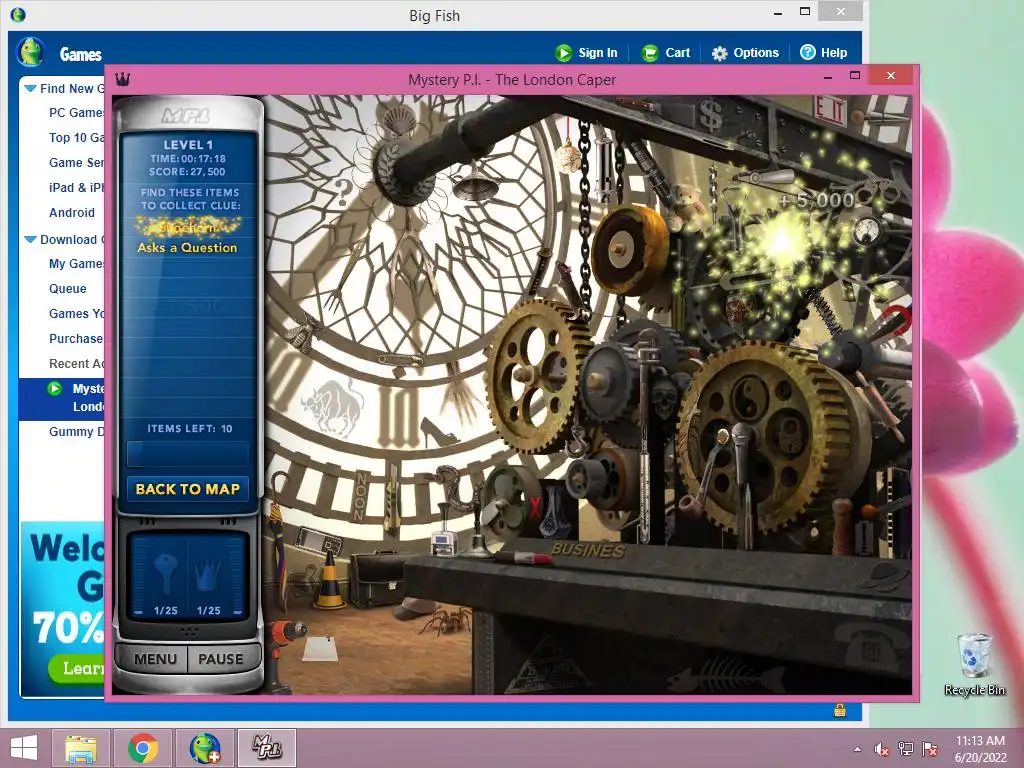This screenshot has height=768, width=1024.
Task: Launch Chrome from taskbar
Action: [x=143, y=748]
